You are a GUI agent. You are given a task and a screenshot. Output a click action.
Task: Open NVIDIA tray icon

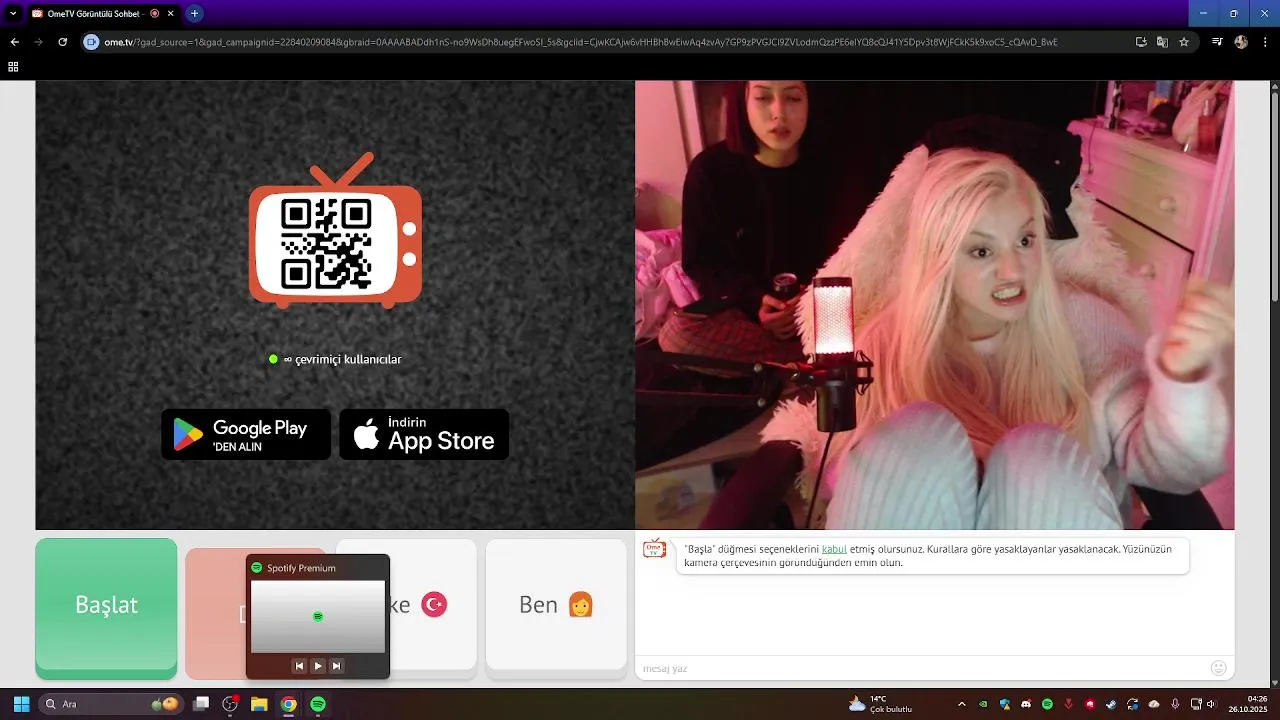pyautogui.click(x=983, y=704)
